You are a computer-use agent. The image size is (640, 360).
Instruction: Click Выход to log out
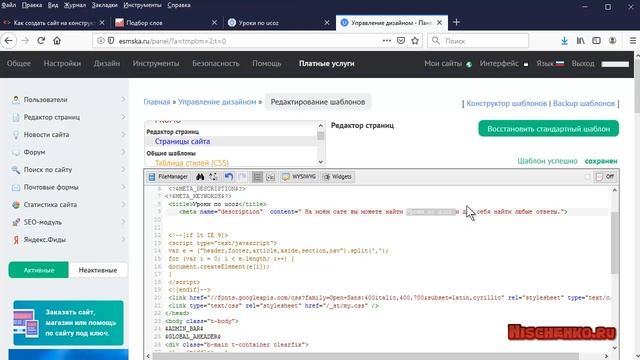[x=583, y=64]
